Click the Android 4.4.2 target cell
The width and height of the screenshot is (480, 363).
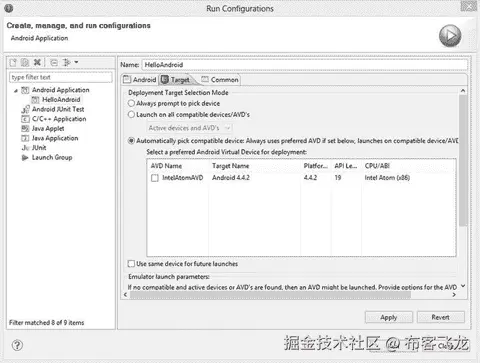tap(231, 178)
